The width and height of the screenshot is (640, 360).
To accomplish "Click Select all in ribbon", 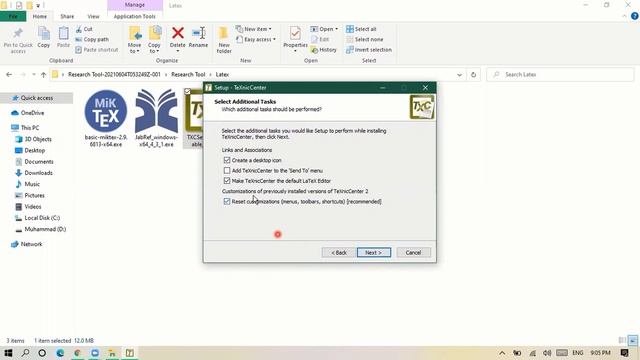I will point(361,29).
